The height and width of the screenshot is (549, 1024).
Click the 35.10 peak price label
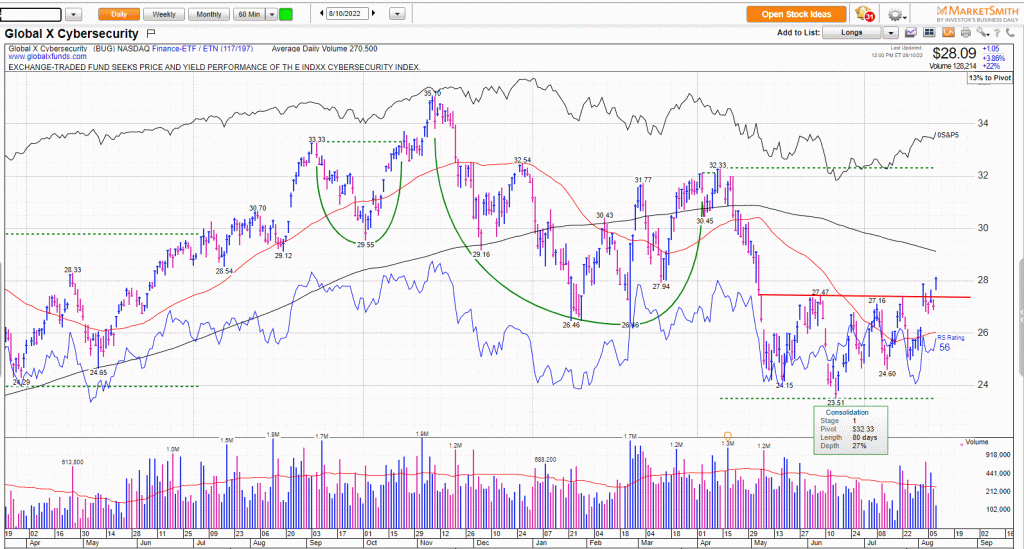(432, 93)
